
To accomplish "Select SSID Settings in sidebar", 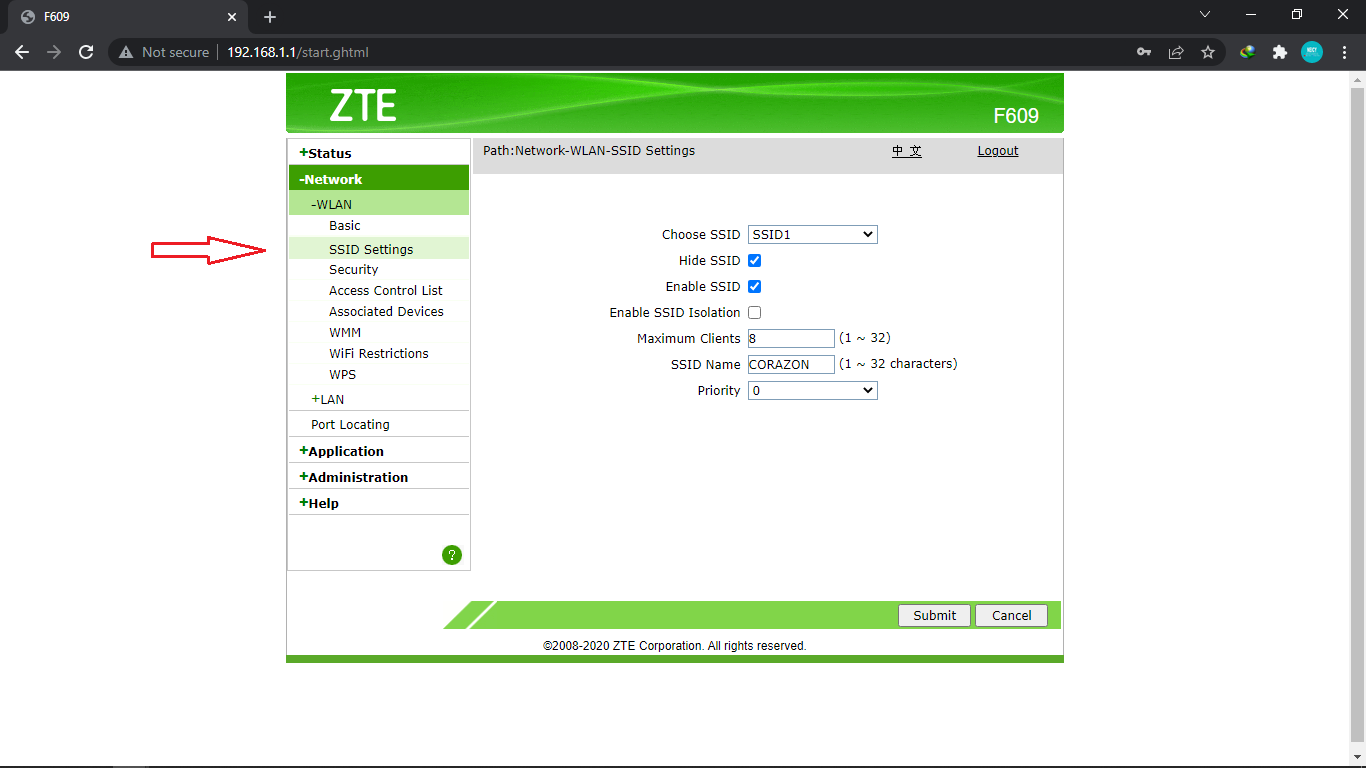I will (371, 249).
